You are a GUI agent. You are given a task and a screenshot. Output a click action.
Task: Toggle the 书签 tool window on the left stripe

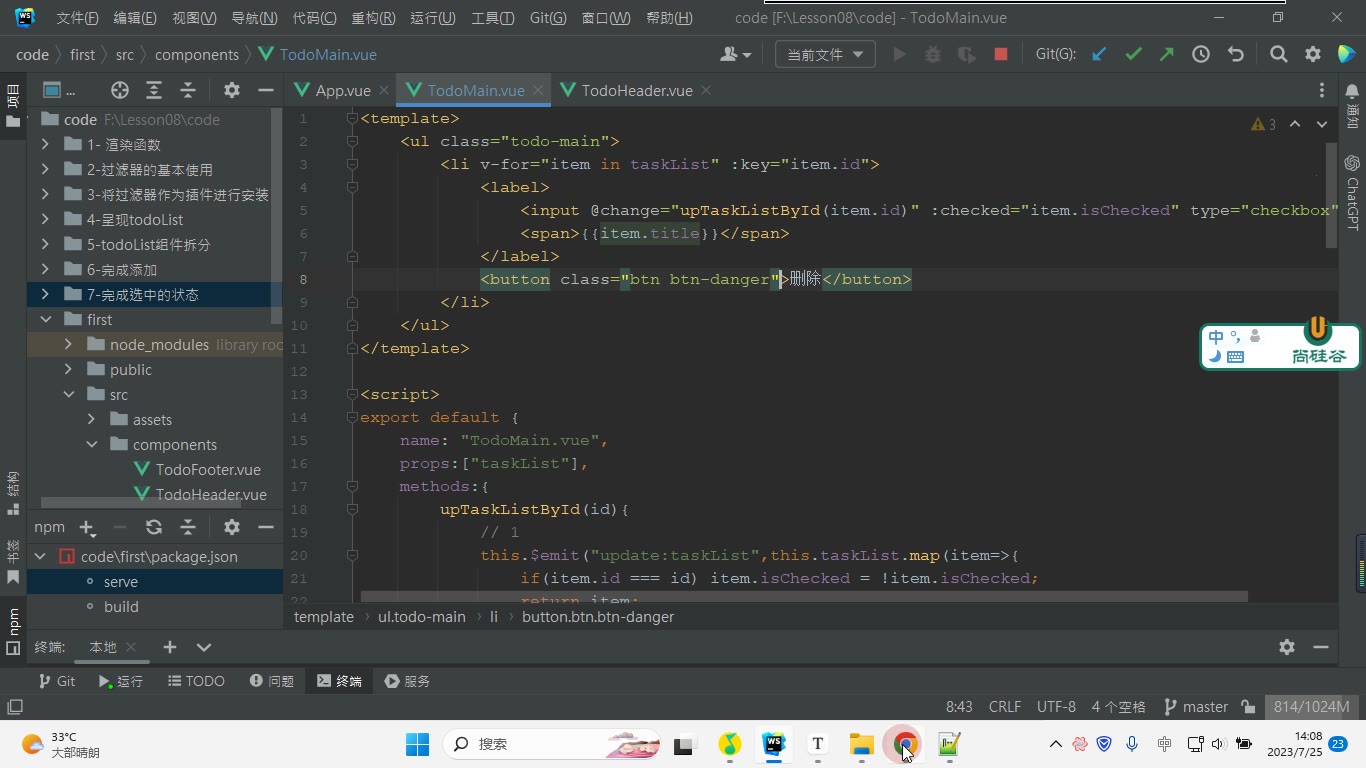13,562
